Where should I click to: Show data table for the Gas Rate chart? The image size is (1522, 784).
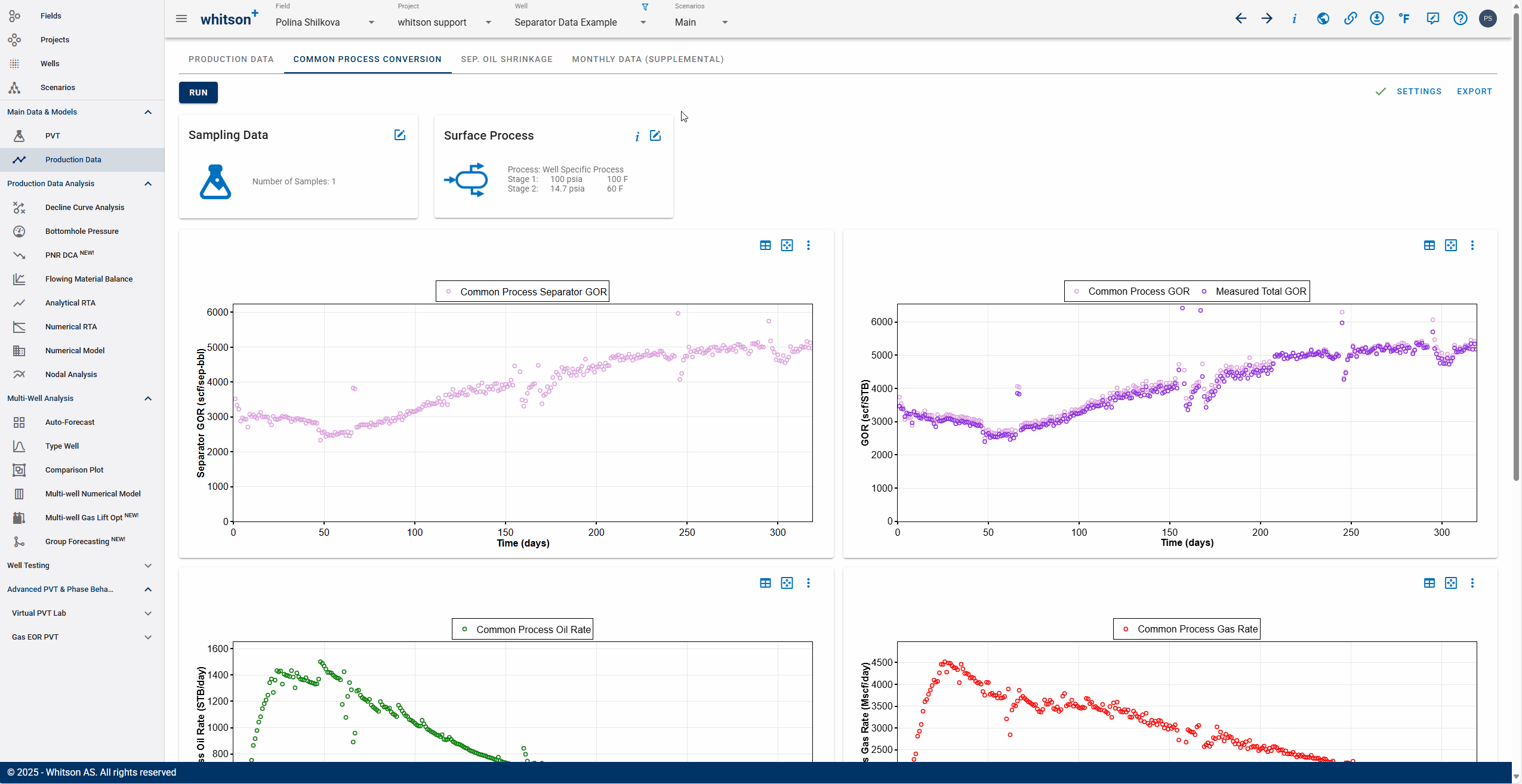1429,583
